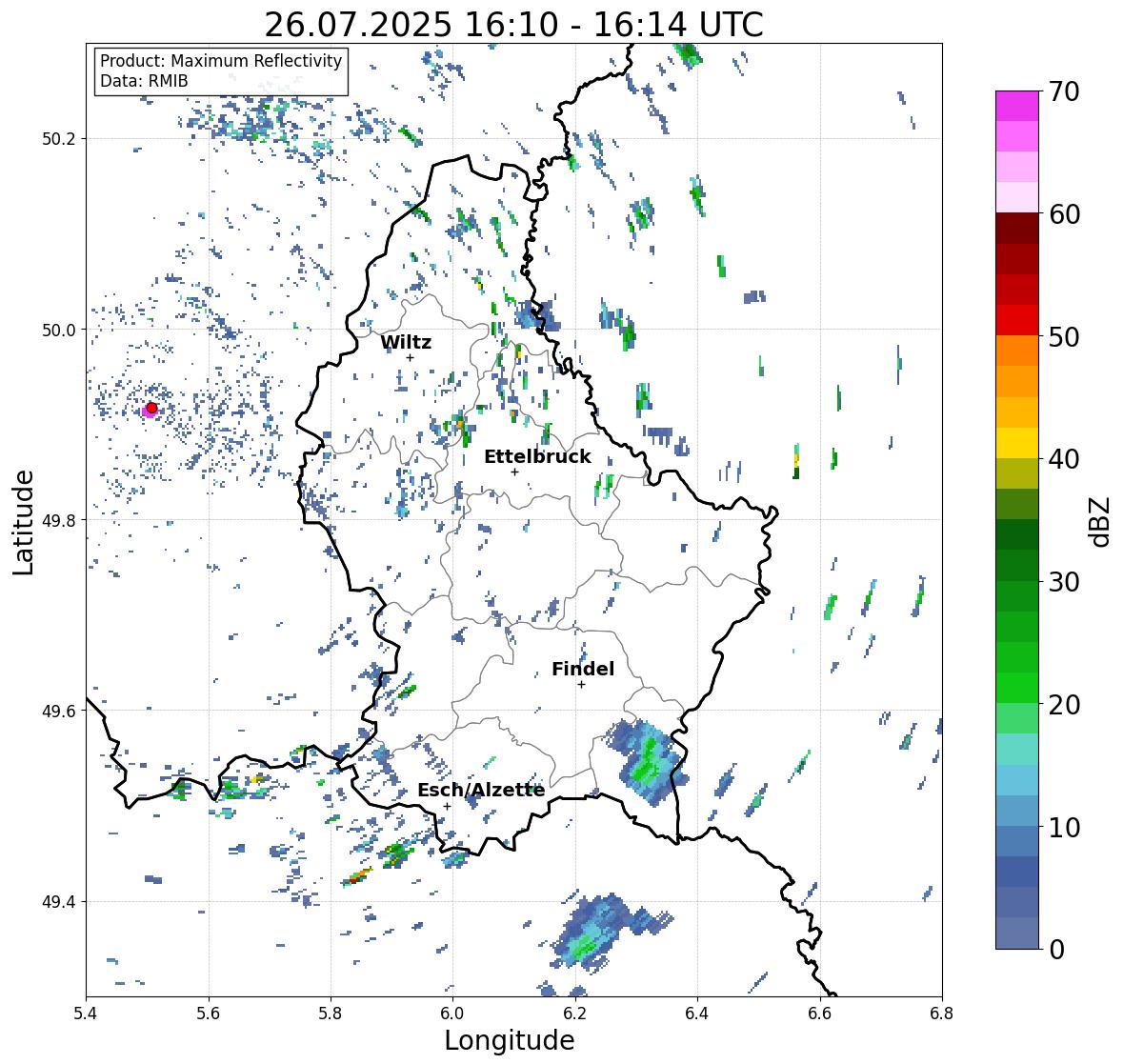Click the plot title '26.07.2025 16:10 - 16:14 UTC'

[x=513, y=25]
